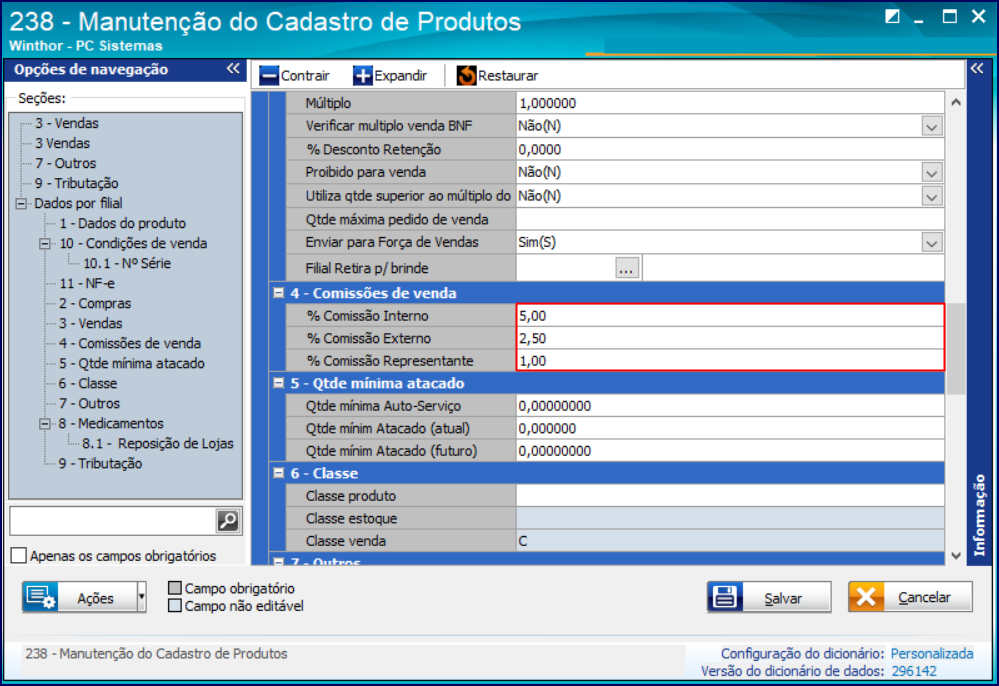Collapse Dados por filial tree node
The image size is (999, 686).
(x=21, y=204)
